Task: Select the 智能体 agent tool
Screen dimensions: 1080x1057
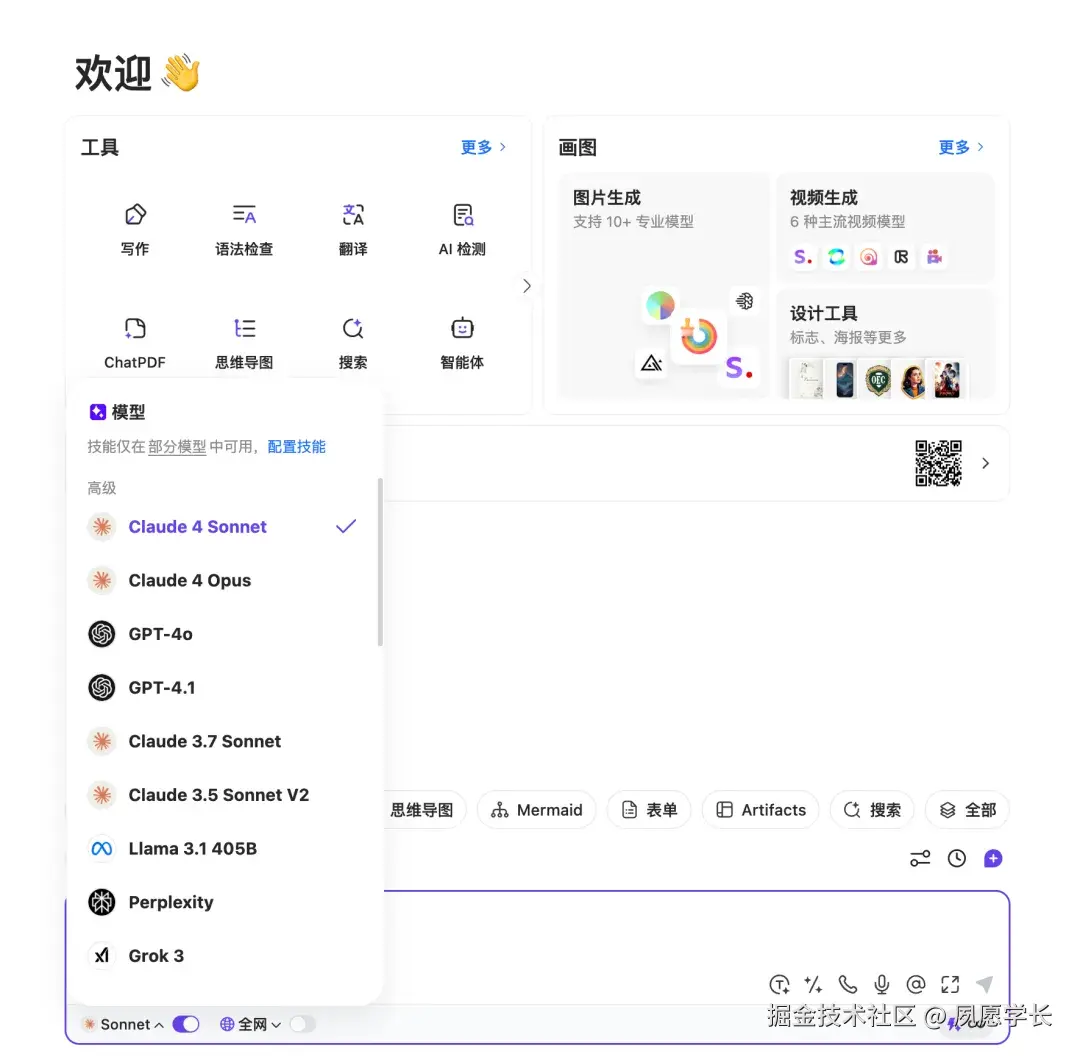Action: point(461,341)
